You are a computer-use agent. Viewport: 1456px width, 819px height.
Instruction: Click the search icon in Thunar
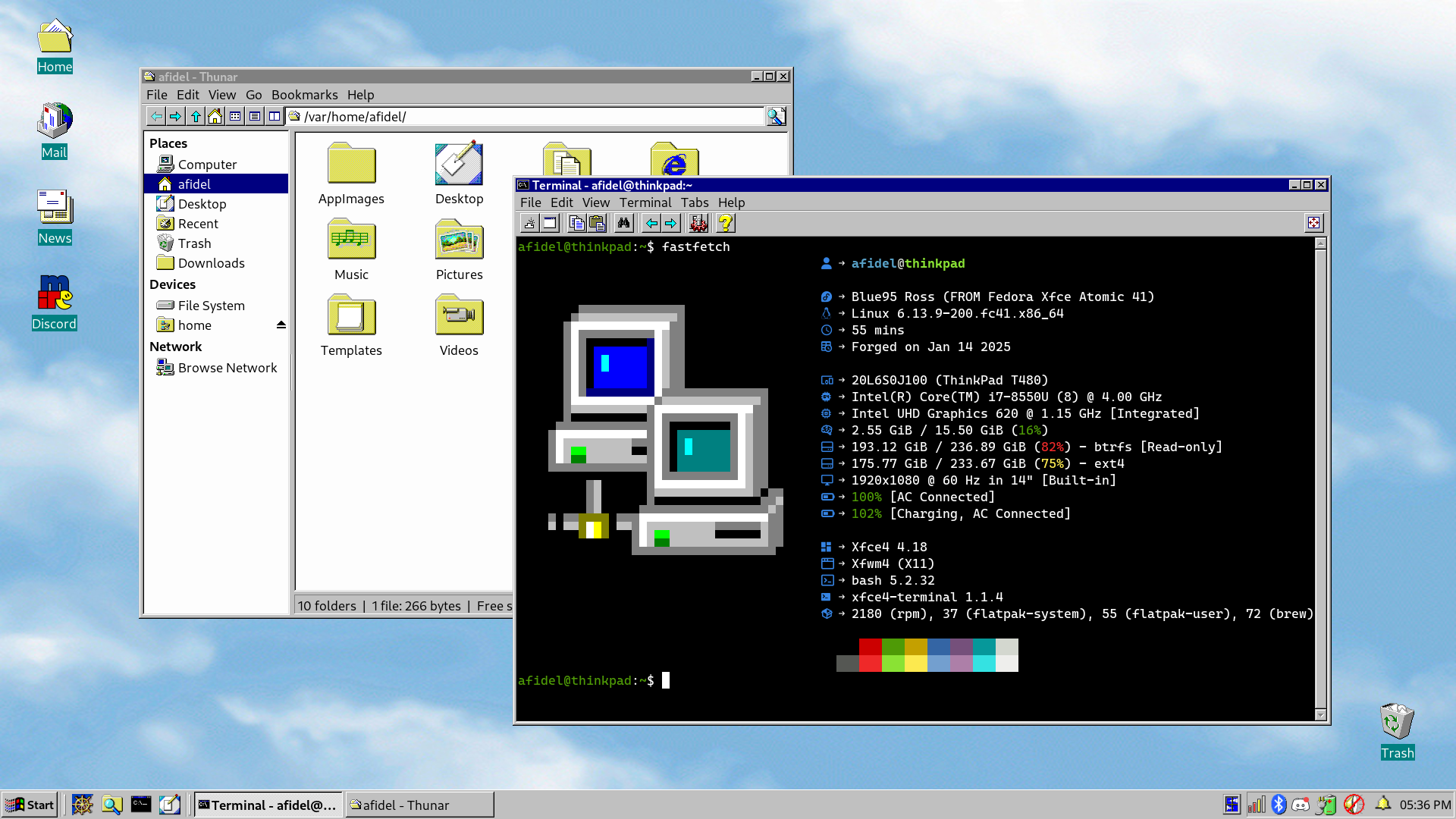[776, 116]
